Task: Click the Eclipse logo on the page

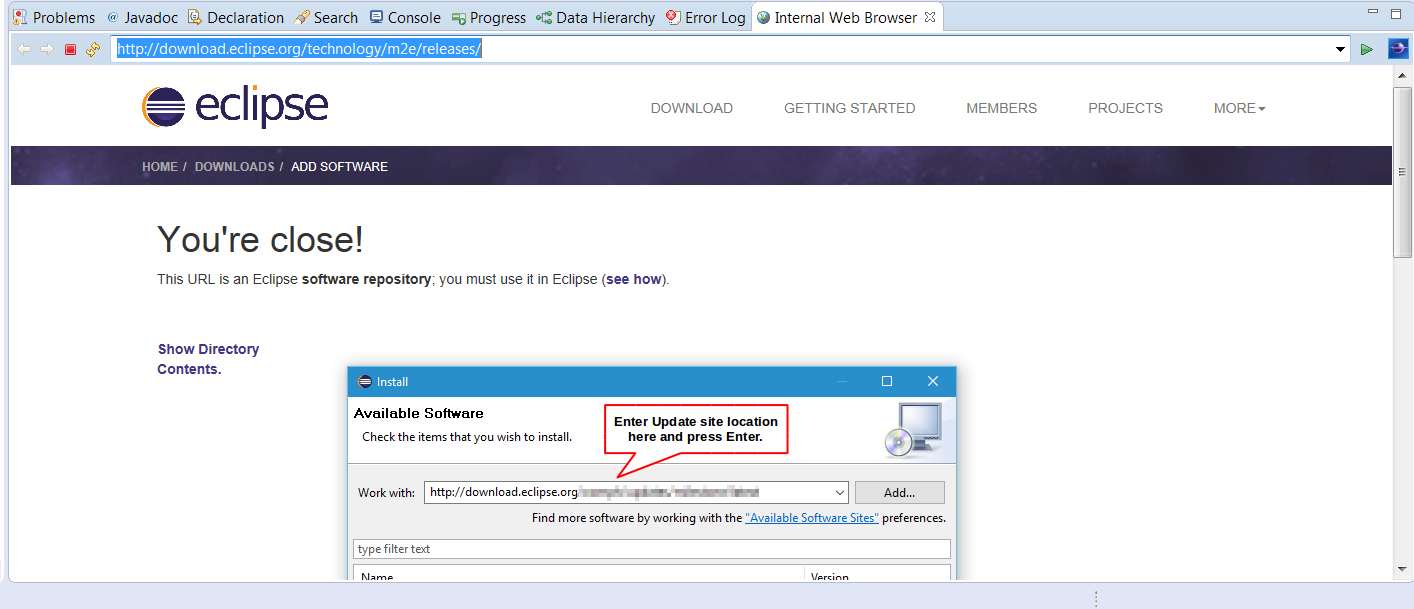Action: point(235,106)
